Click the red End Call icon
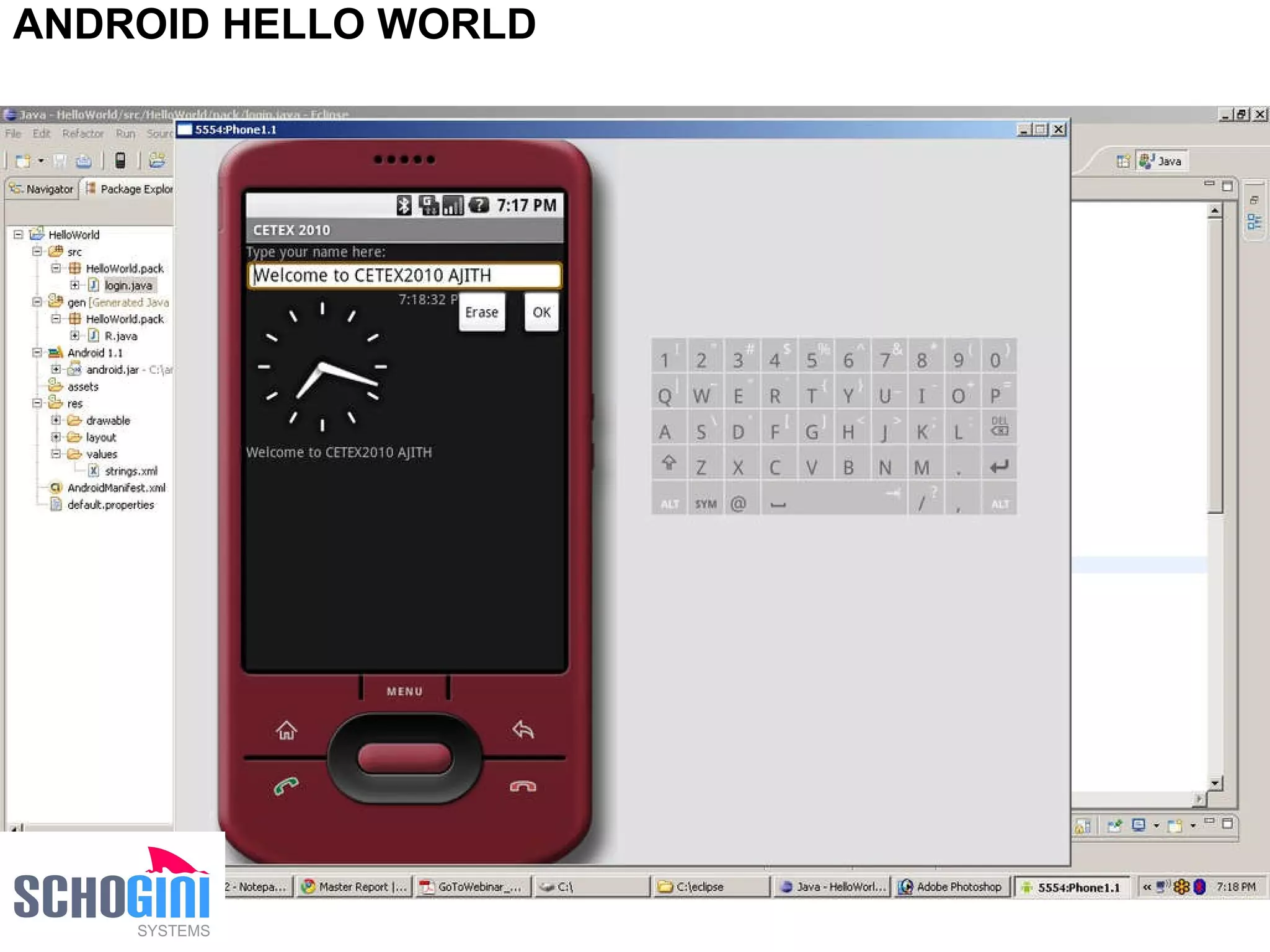The height and width of the screenshot is (952, 1270). (523, 787)
